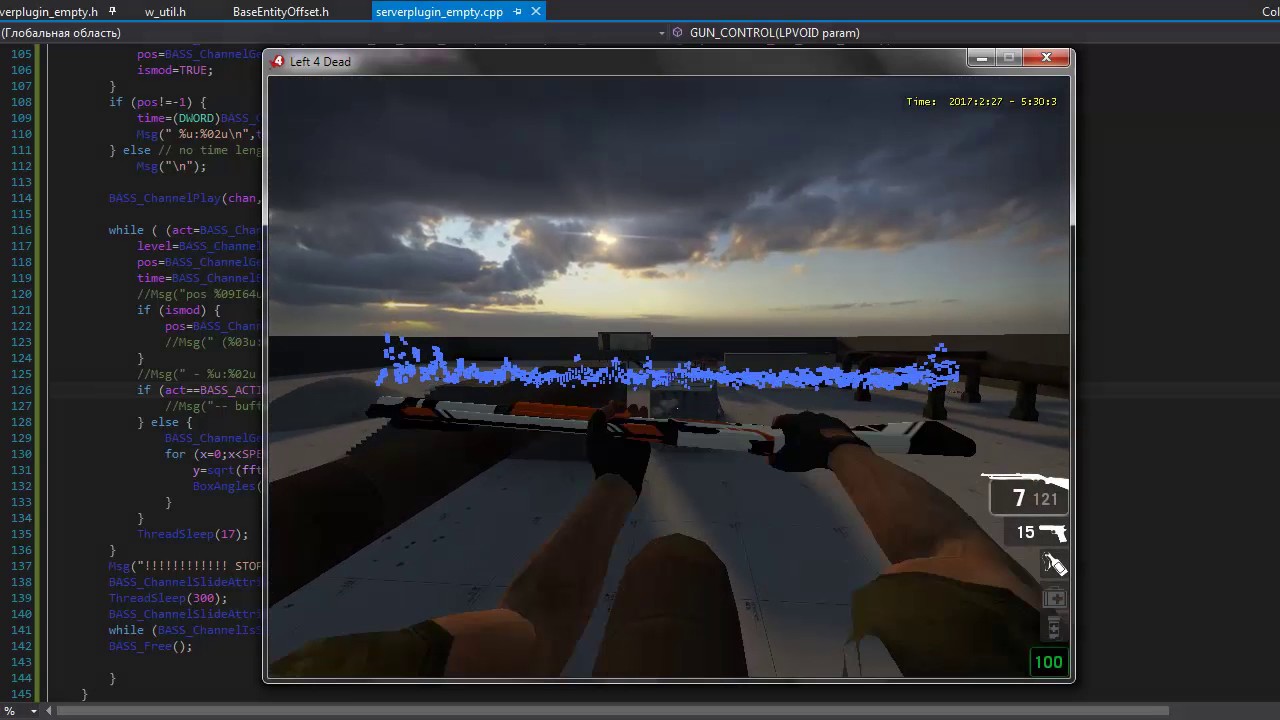
Task: Click the editor horizontal scrollbar thumb
Action: [612, 711]
